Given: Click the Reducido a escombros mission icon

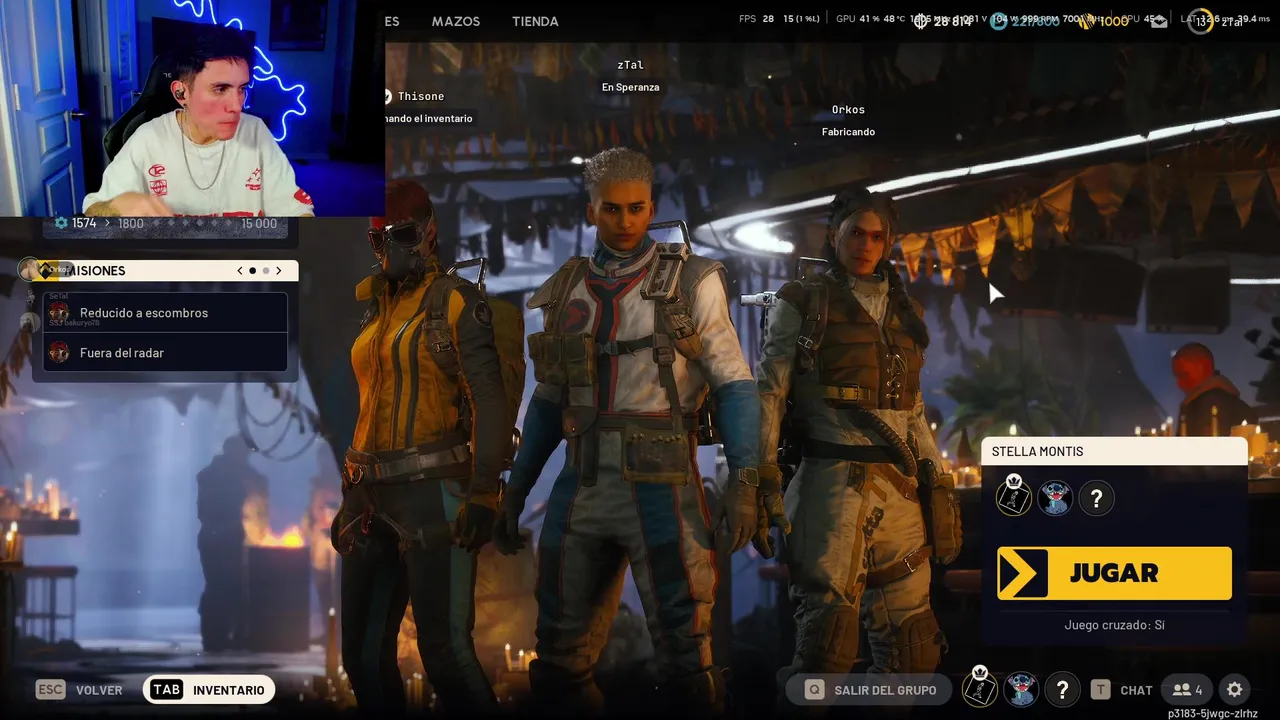Looking at the screenshot, I should [59, 313].
